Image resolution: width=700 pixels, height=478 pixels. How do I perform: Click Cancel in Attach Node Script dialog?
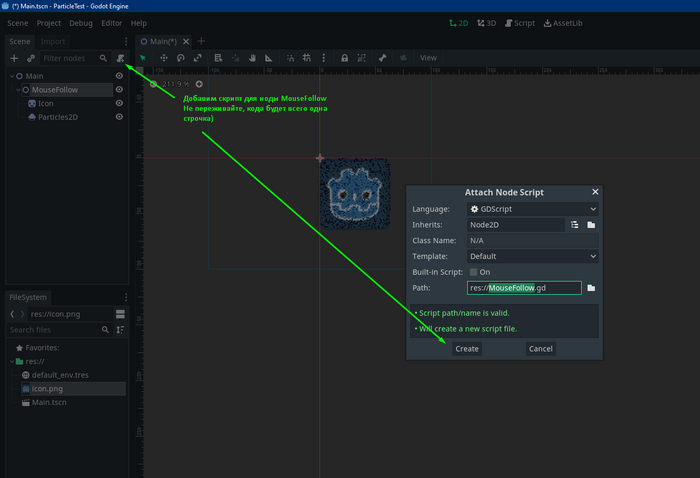(540, 349)
